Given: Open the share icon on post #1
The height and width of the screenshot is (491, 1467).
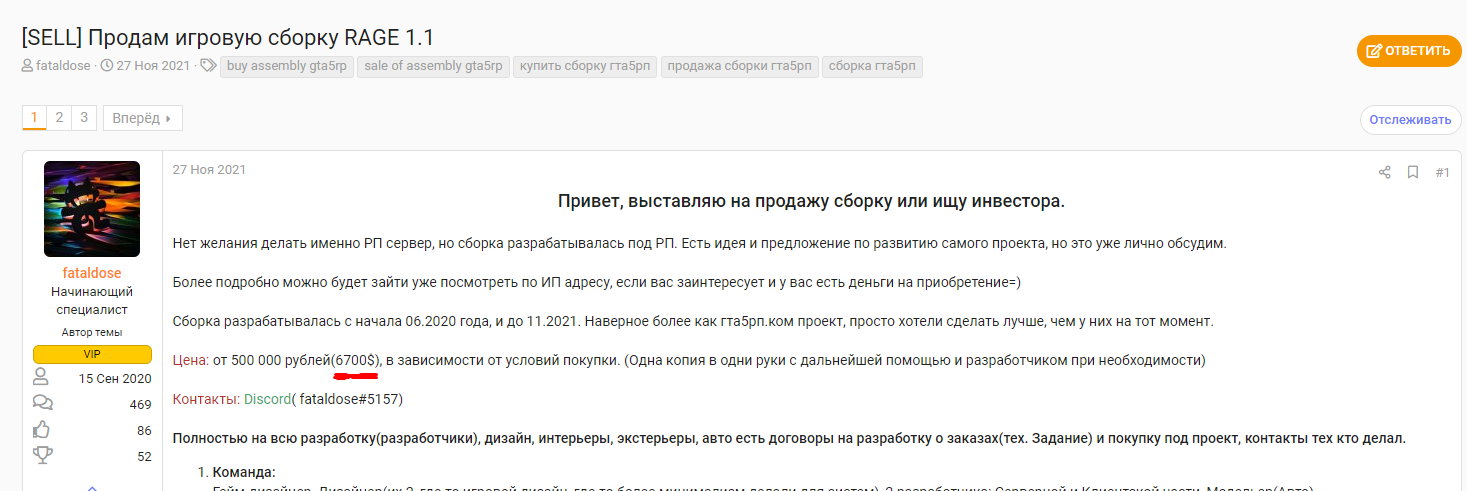Looking at the screenshot, I should point(1385,172).
